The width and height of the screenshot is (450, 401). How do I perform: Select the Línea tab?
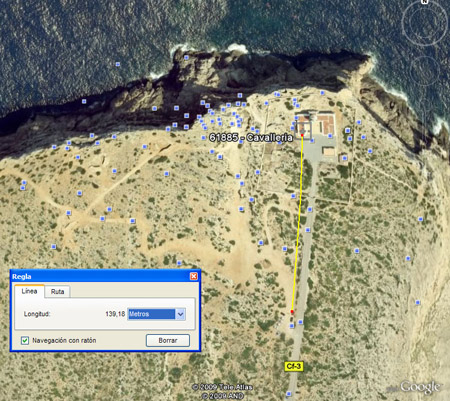tap(29, 291)
